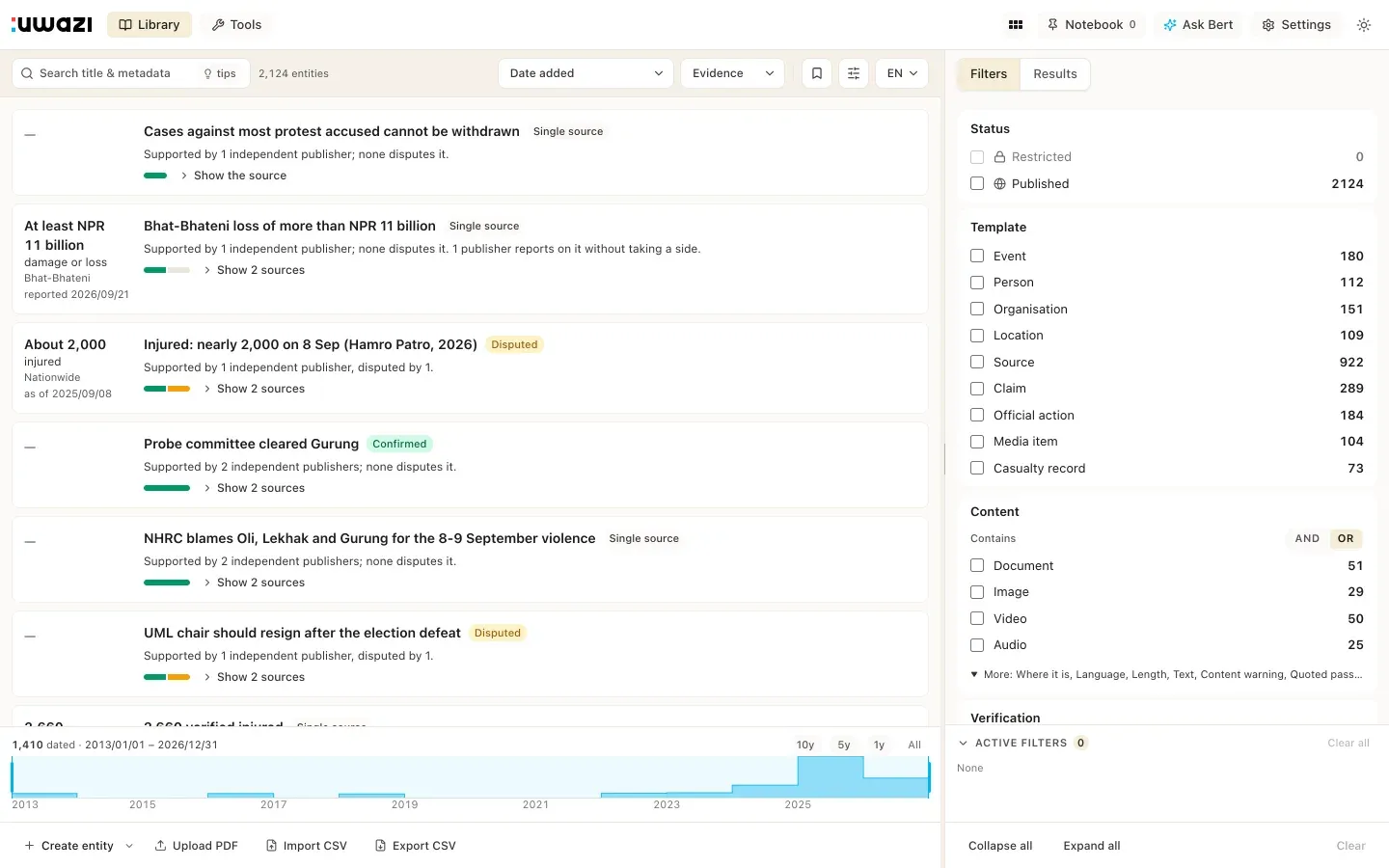Click Import CSV

click(306, 846)
